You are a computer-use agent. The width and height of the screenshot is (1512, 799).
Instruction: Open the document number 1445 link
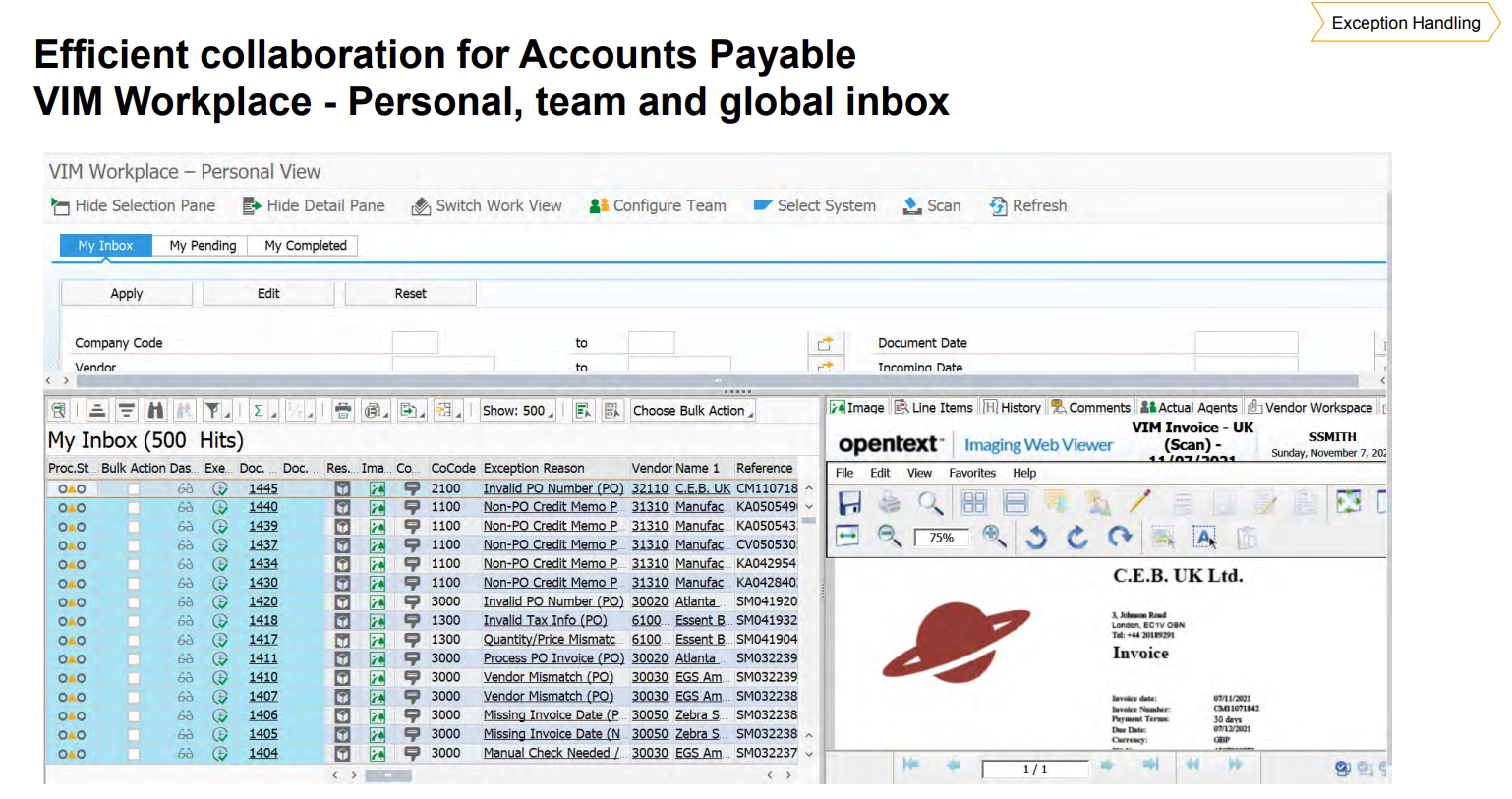point(262,488)
